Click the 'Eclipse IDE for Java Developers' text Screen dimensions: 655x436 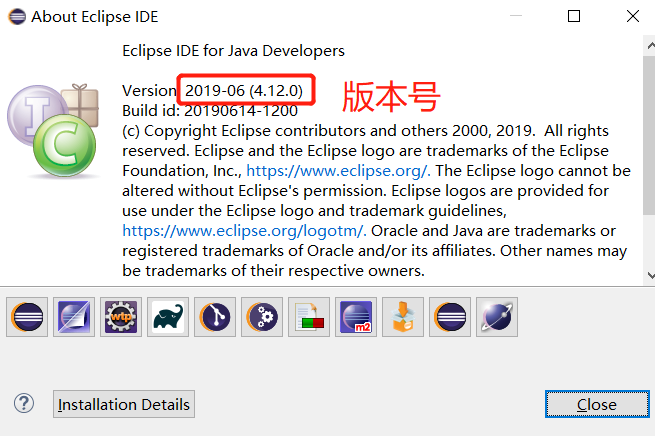[x=234, y=51]
